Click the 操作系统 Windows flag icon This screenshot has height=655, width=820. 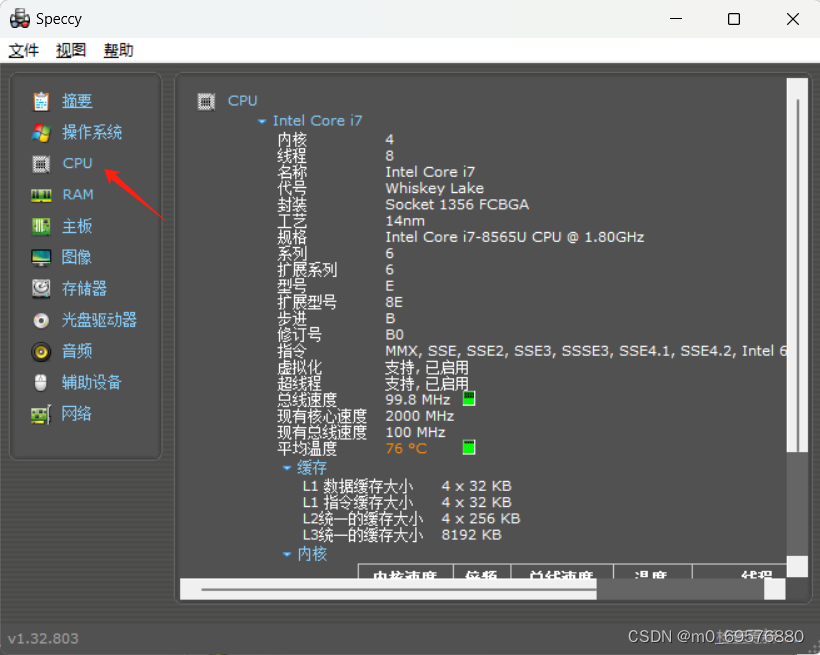pos(41,132)
